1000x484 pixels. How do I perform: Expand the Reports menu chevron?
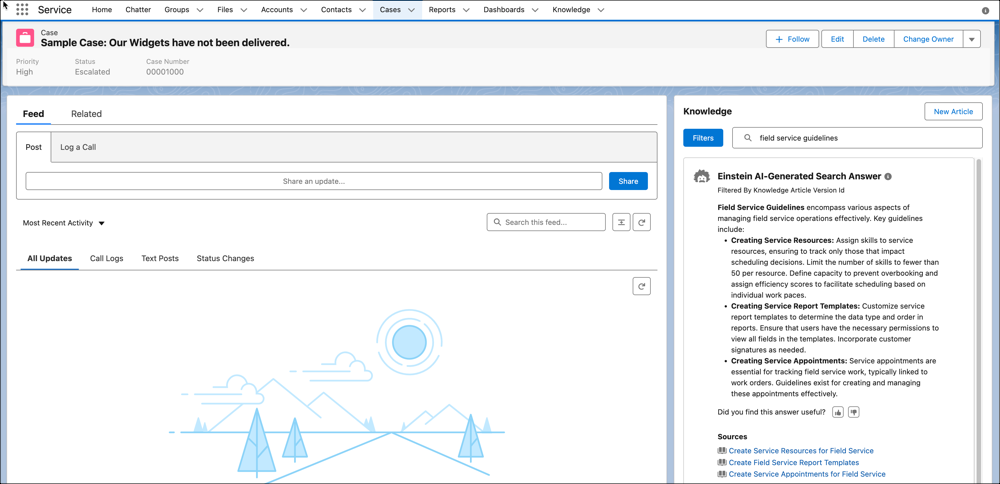point(466,10)
